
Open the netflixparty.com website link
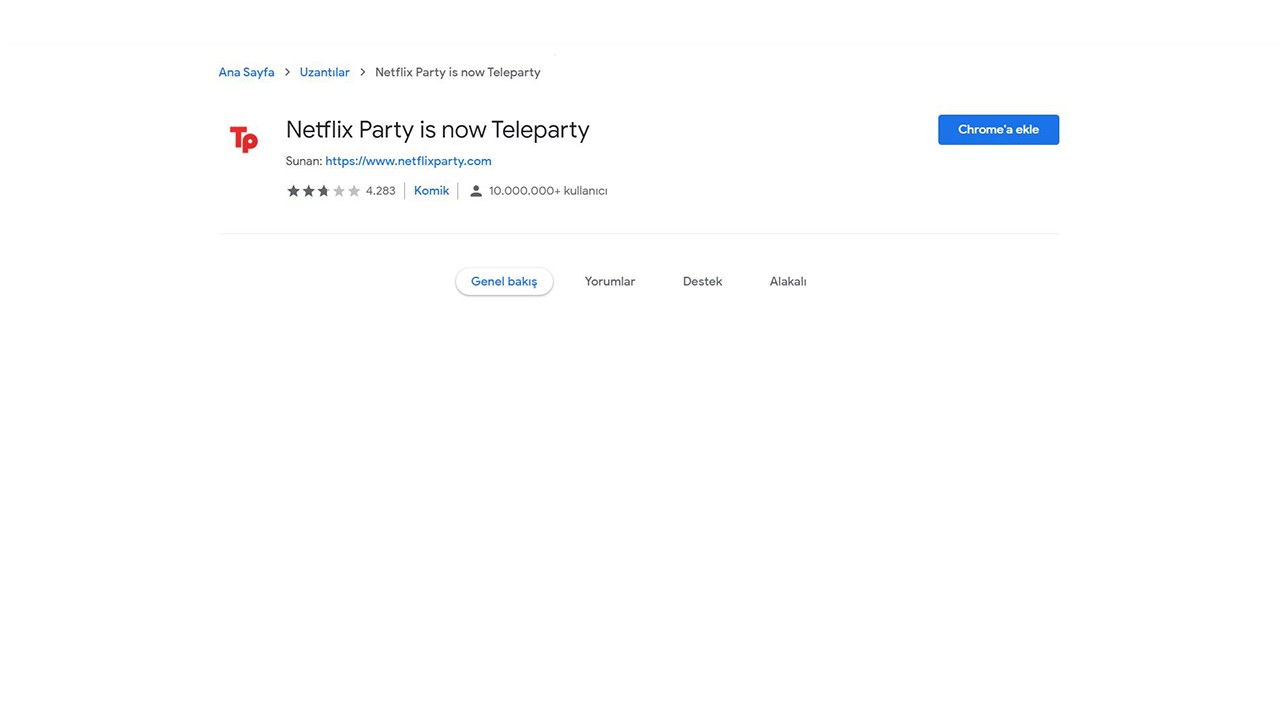408,161
